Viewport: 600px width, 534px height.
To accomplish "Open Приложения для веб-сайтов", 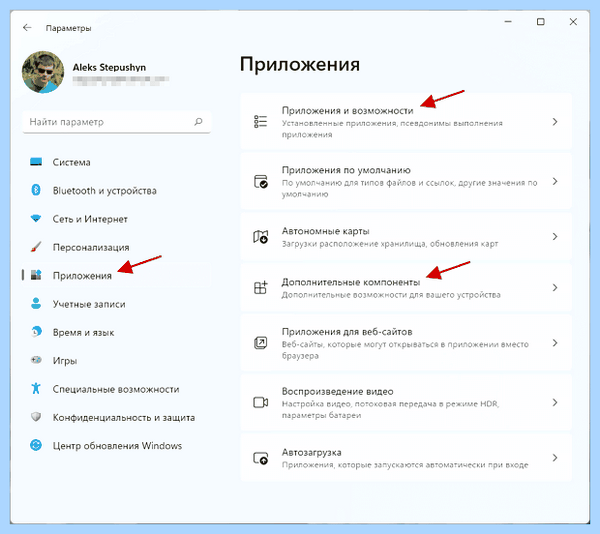I will click(406, 343).
